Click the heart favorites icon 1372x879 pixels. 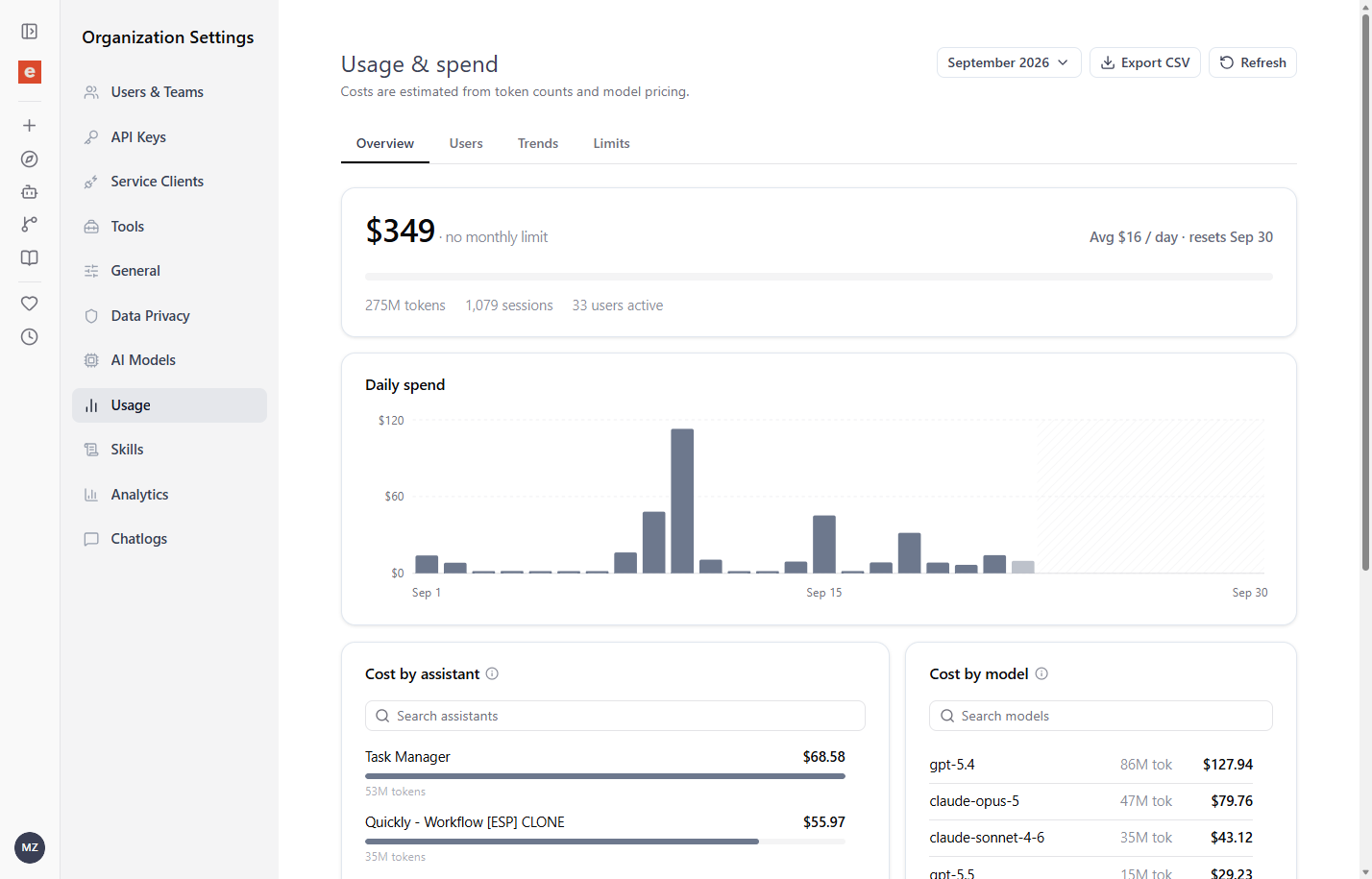tap(30, 304)
